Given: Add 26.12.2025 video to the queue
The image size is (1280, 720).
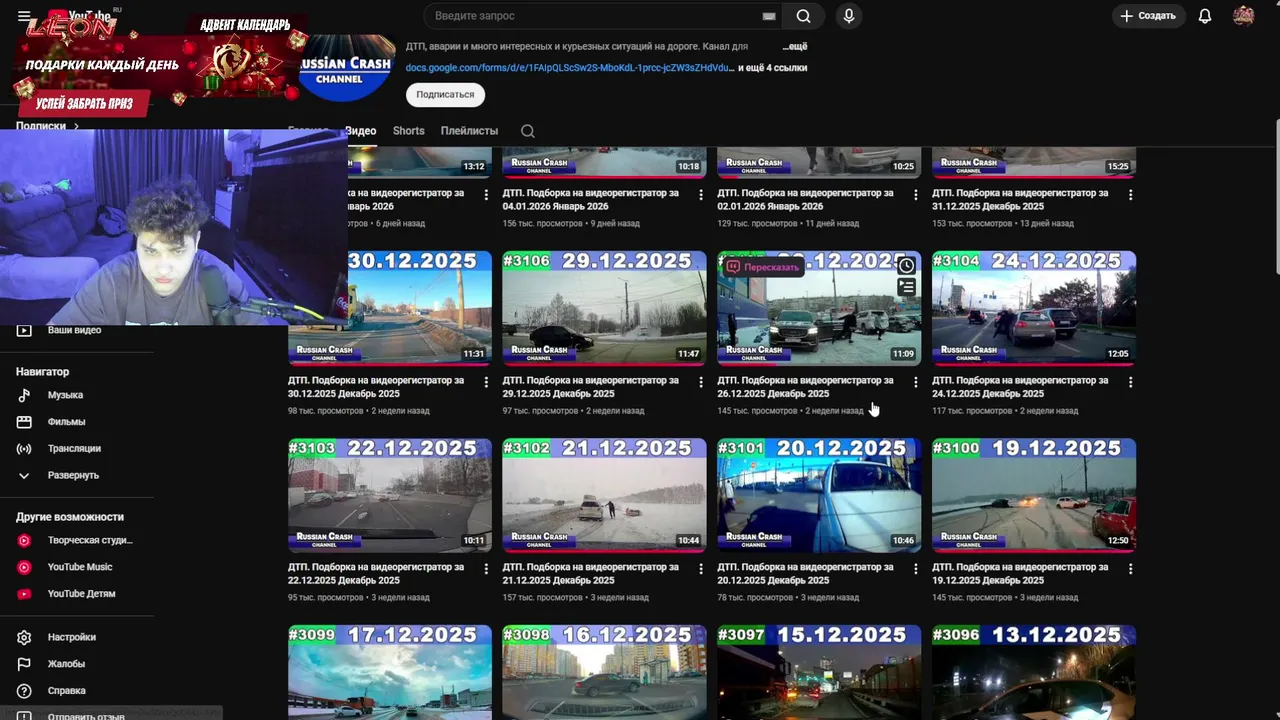Looking at the screenshot, I should click(906, 287).
